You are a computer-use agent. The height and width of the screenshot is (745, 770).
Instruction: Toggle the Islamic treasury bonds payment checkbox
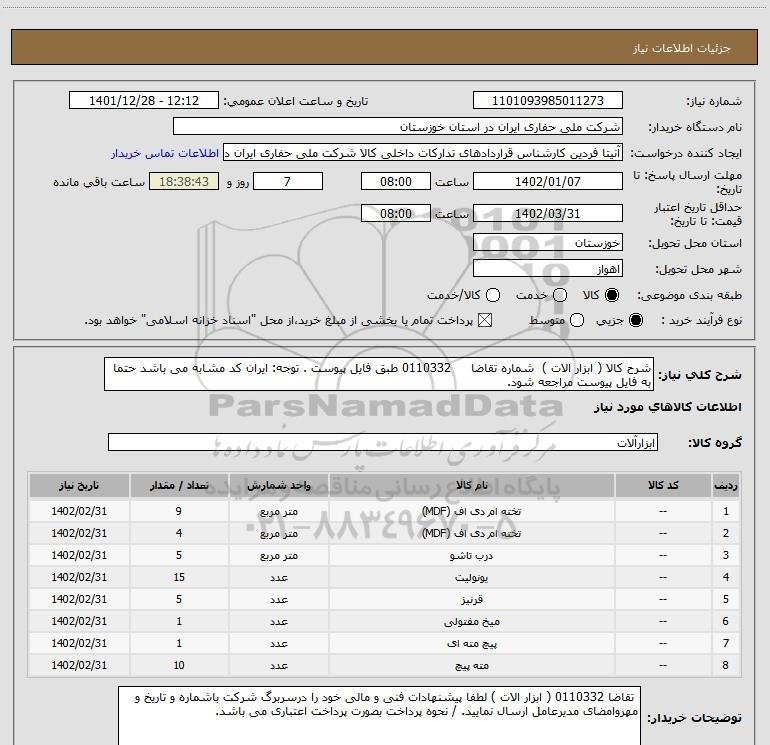tap(485, 320)
